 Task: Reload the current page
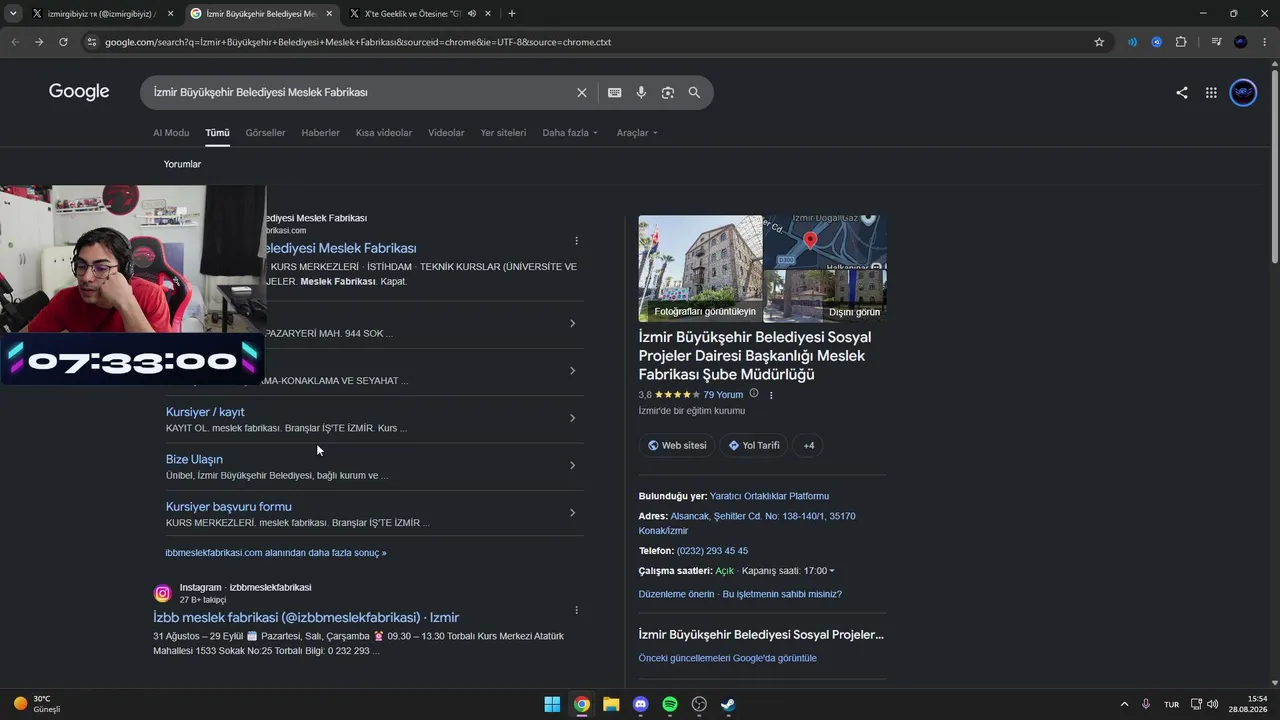(63, 42)
